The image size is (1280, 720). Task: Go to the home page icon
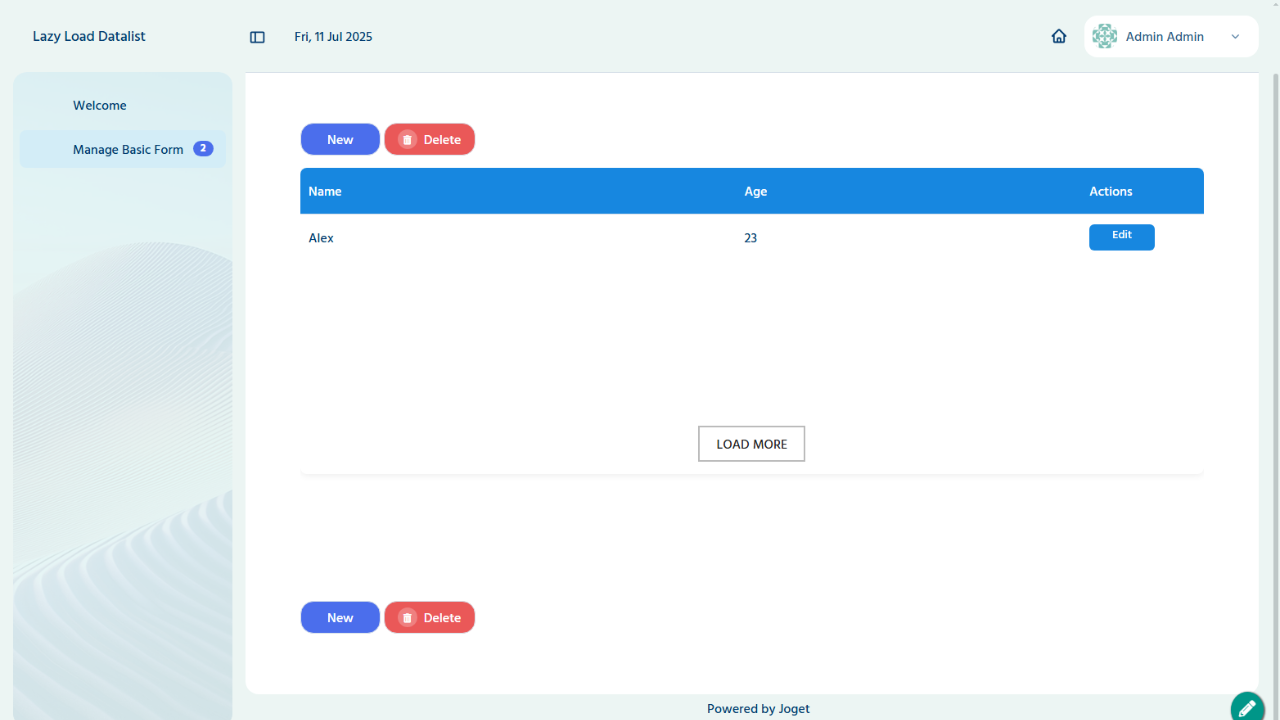pyautogui.click(x=1059, y=36)
